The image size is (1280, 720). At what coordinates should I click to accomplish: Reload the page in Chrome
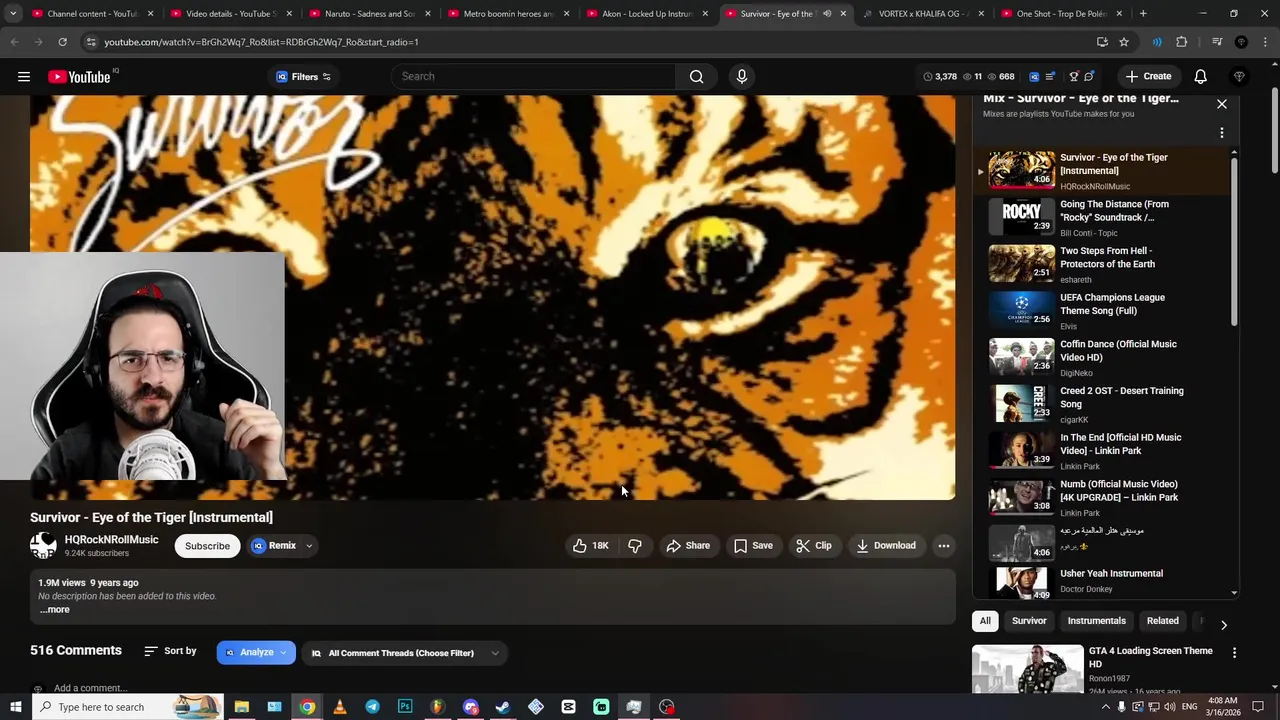click(x=62, y=42)
